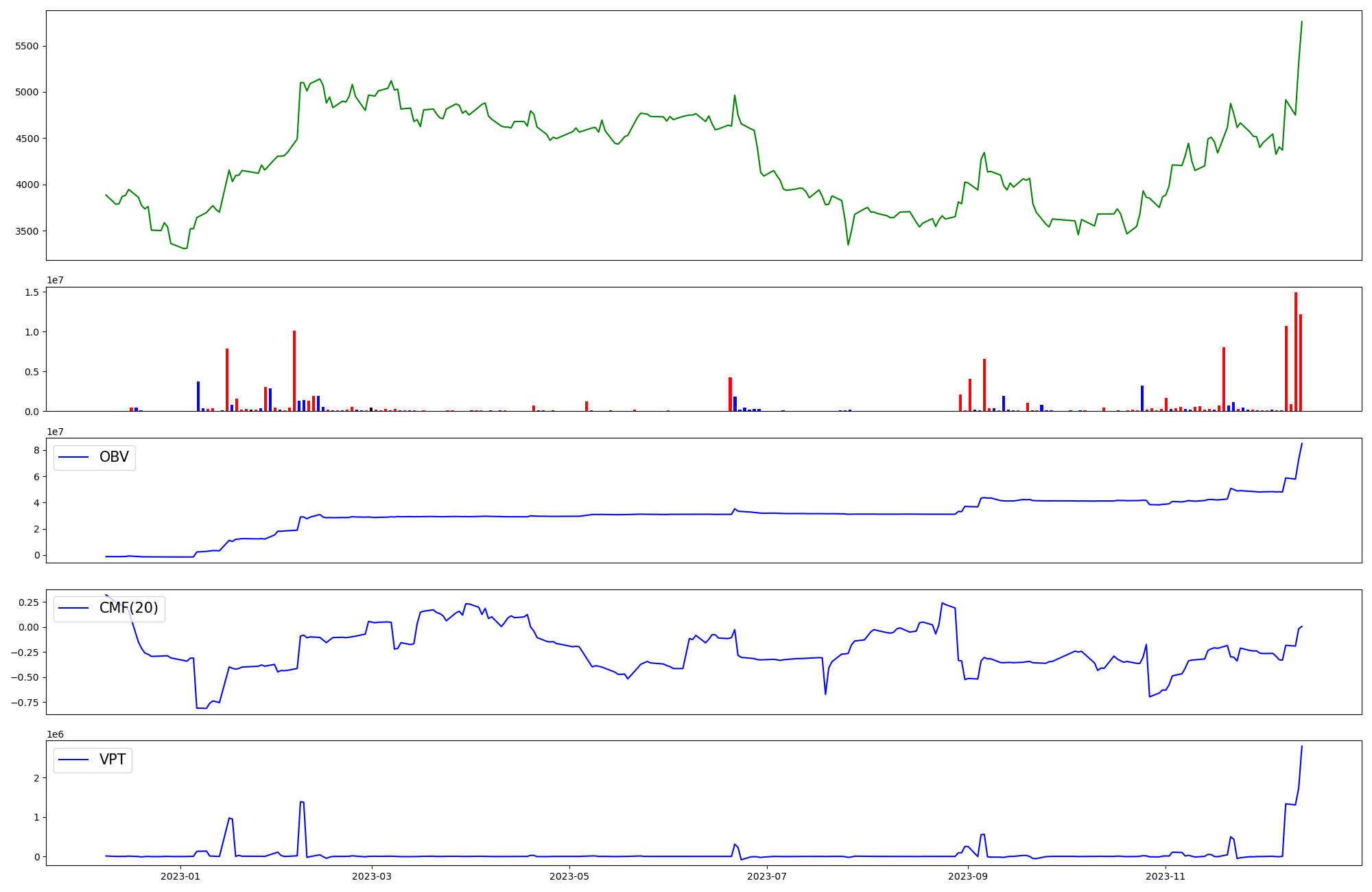
Task: Click the 2023-05 x-axis tick label
Action: tap(569, 876)
